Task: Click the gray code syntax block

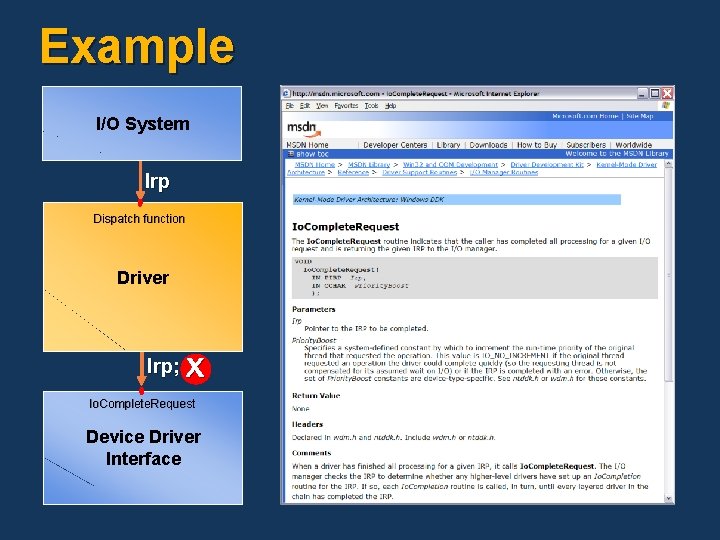Action: (x=475, y=278)
